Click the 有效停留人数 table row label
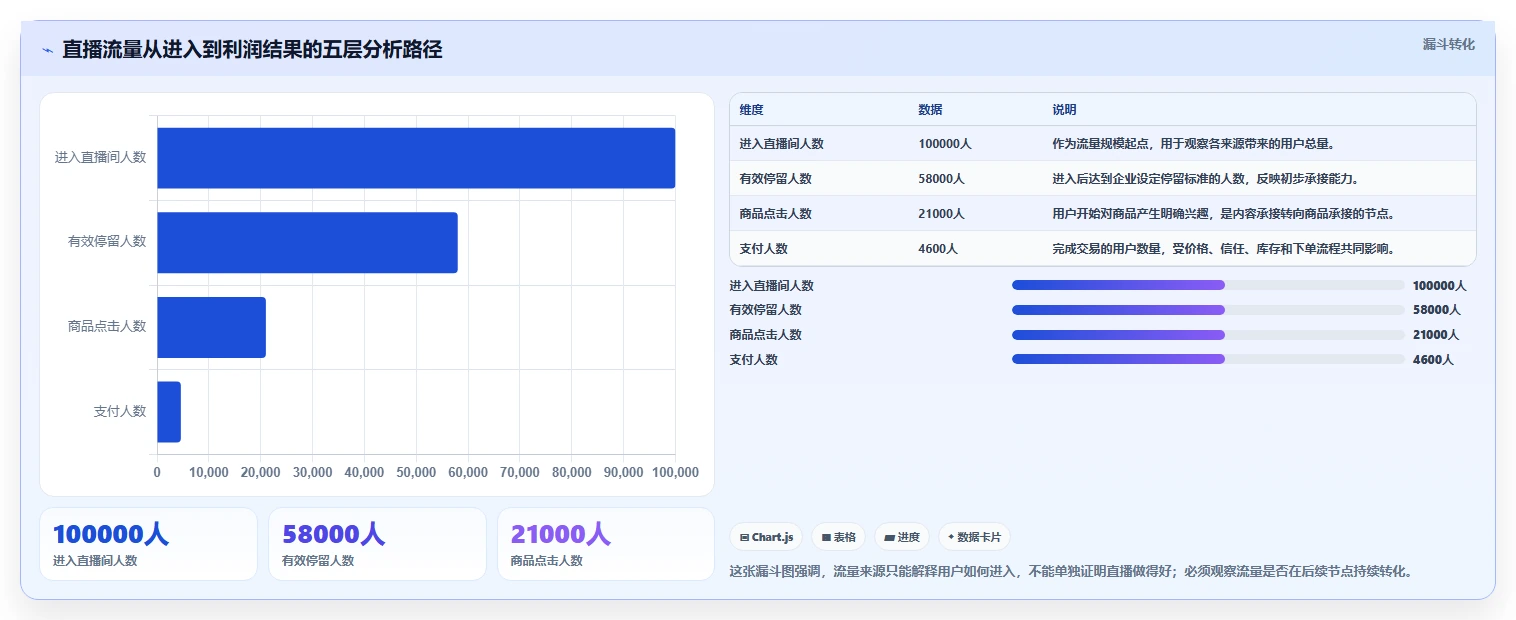Viewport: 1516px width, 620px height. pyautogui.click(x=776, y=179)
